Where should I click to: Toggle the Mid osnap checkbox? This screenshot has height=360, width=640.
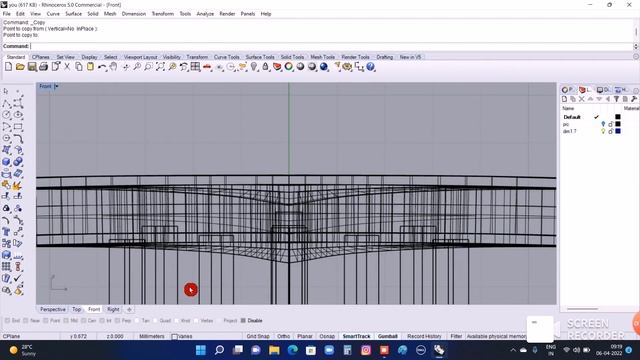point(66,321)
